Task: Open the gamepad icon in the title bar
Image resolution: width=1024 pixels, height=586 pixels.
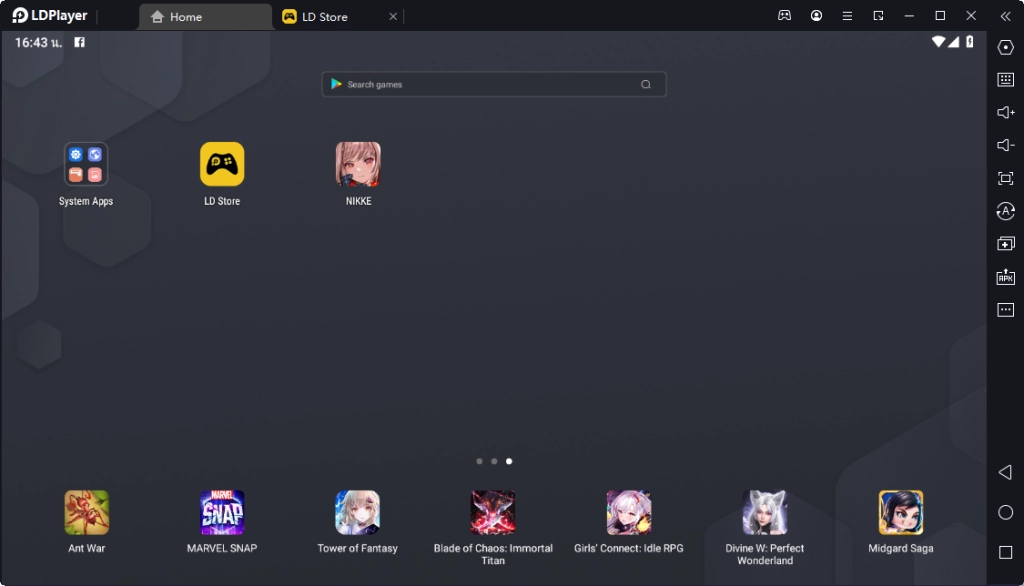Action: (x=784, y=16)
